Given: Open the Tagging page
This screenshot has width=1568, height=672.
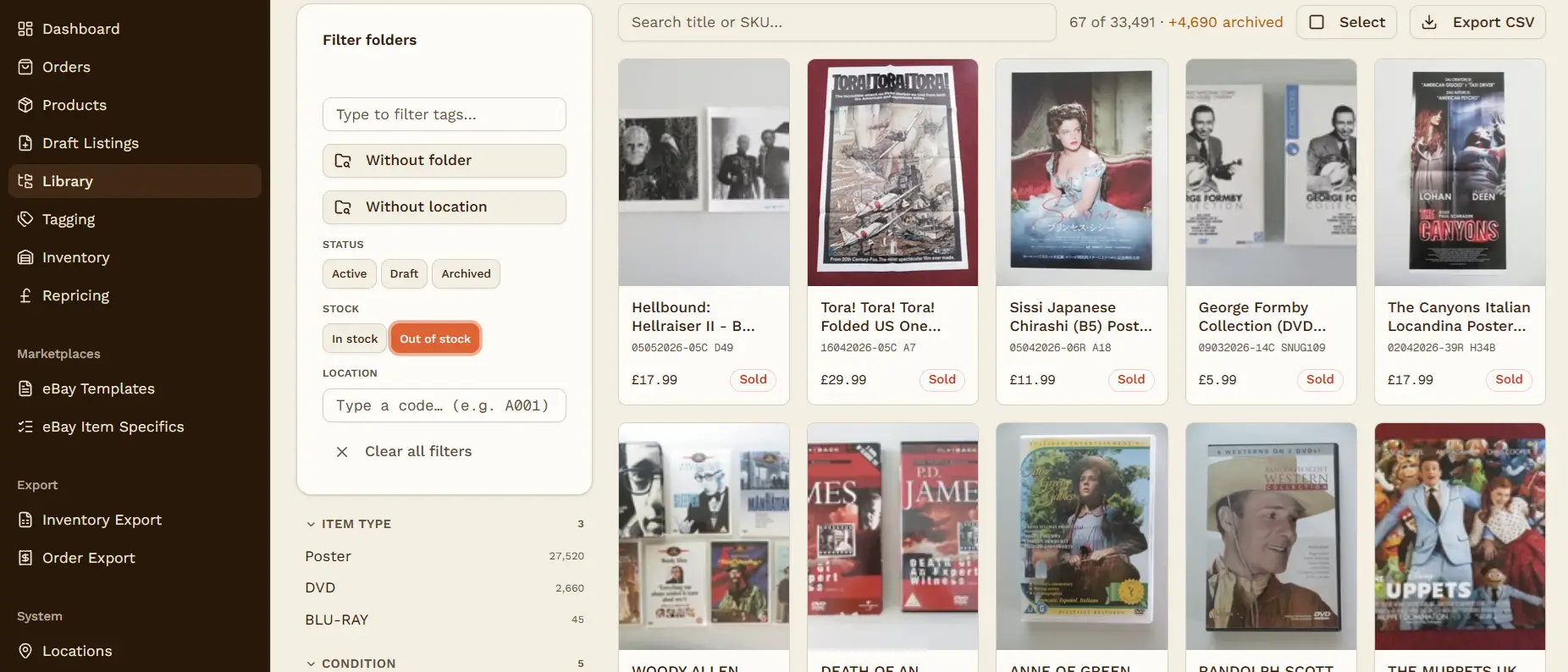Looking at the screenshot, I should click(135, 219).
